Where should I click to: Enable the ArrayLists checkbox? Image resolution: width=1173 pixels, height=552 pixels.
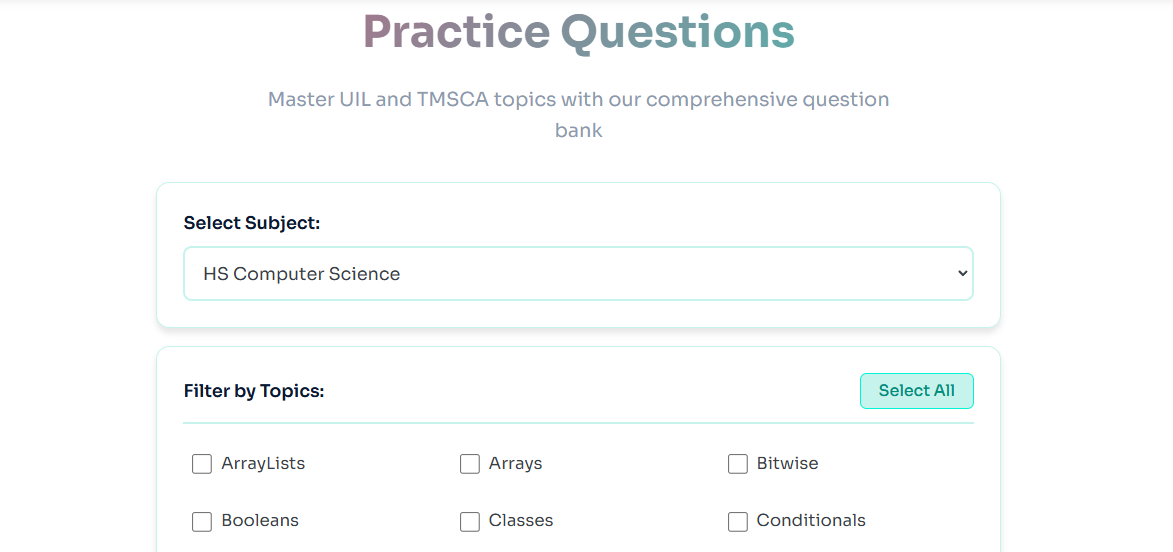[x=202, y=464]
